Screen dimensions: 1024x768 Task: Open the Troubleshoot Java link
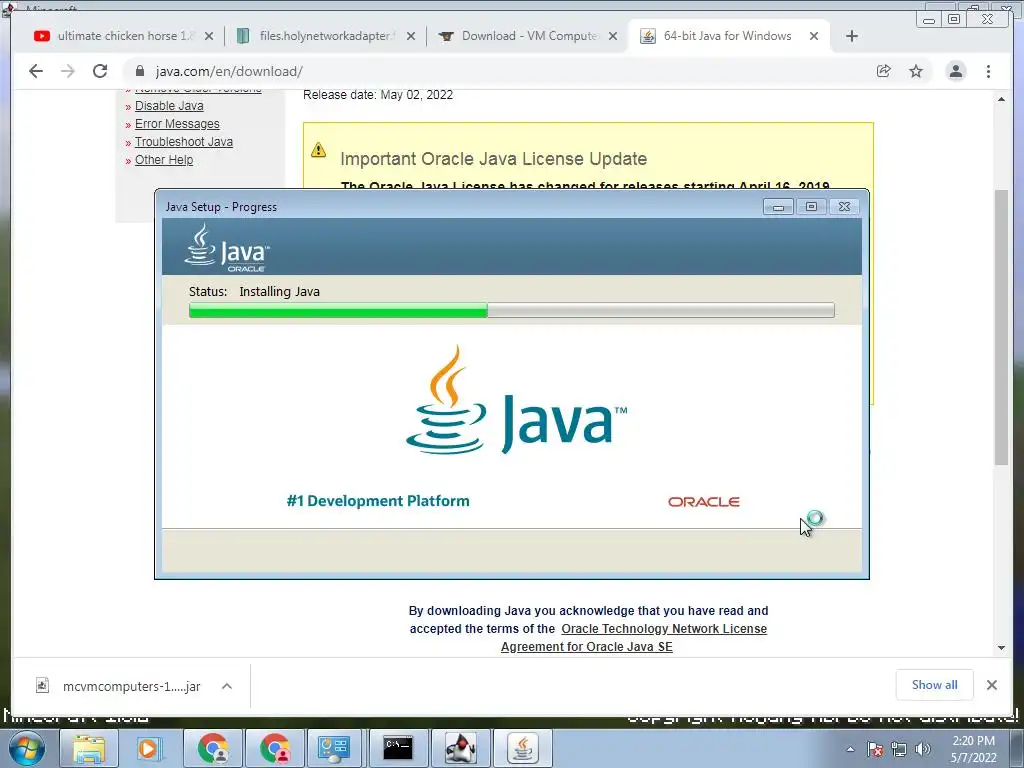tap(184, 142)
